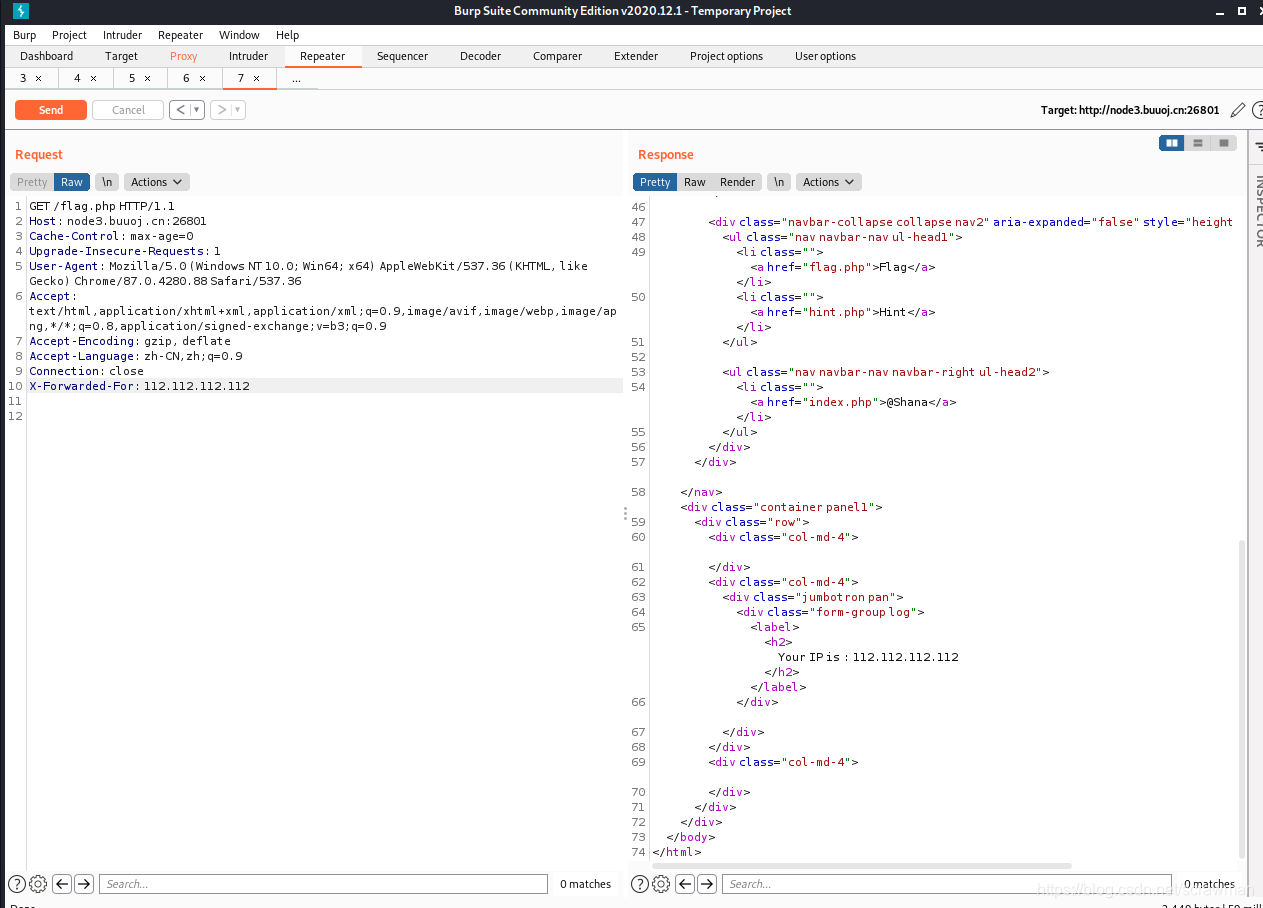
Task: Jump to next request search match
Action: click(x=84, y=884)
